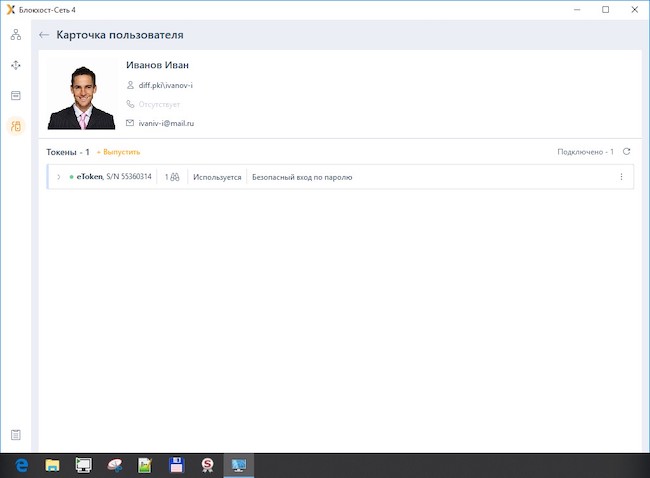650x478 pixels.
Task: Click the account name diff.pki\ivanov-i
Action: pos(165,85)
